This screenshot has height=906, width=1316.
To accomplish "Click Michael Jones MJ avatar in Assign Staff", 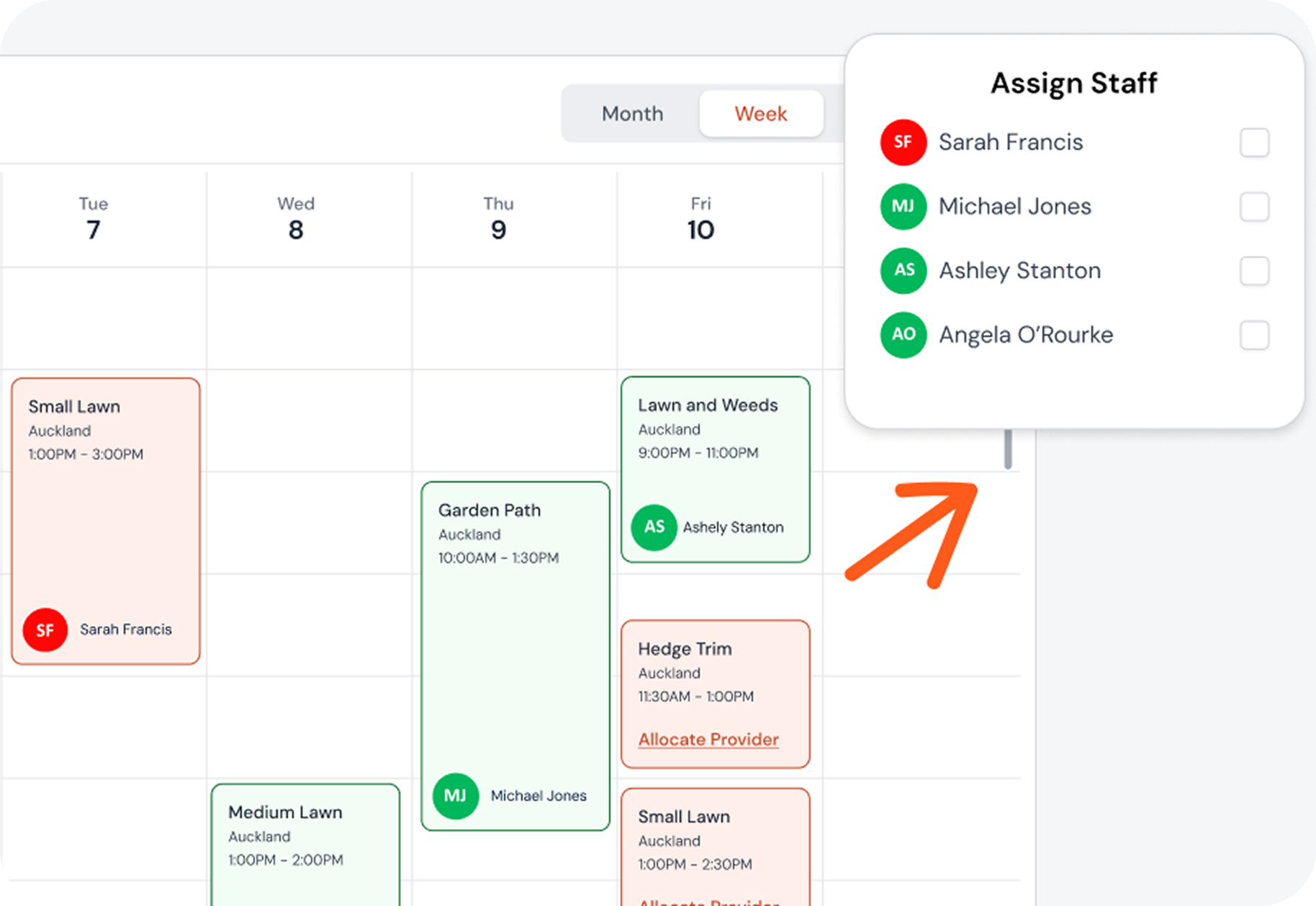I will click(x=903, y=207).
